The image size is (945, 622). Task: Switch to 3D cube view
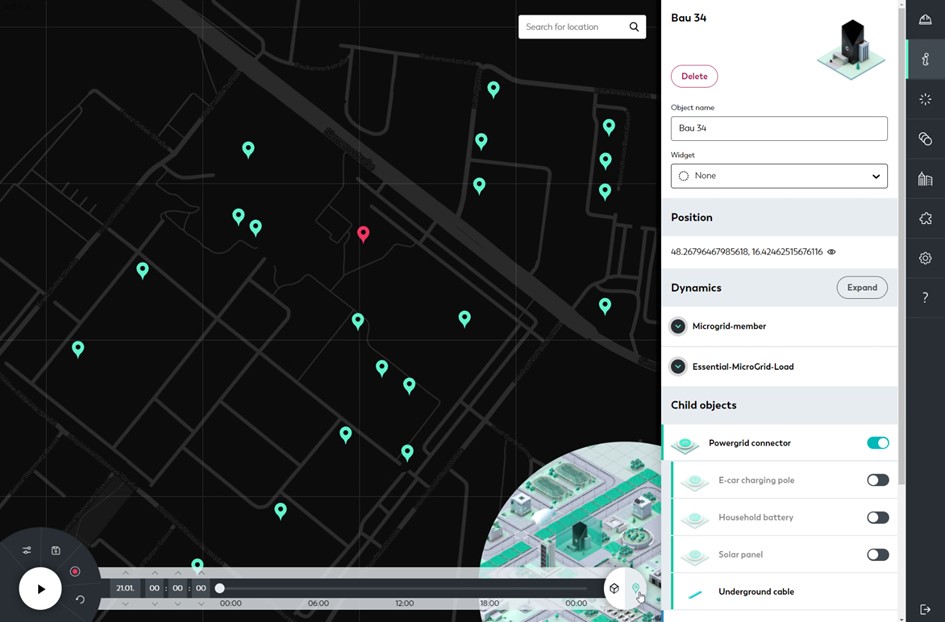(614, 588)
